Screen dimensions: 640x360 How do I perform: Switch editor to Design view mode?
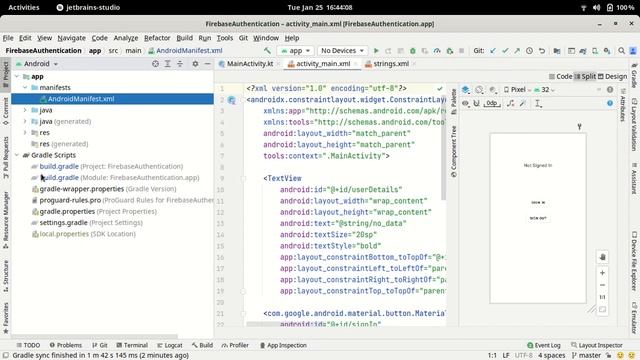pos(612,76)
